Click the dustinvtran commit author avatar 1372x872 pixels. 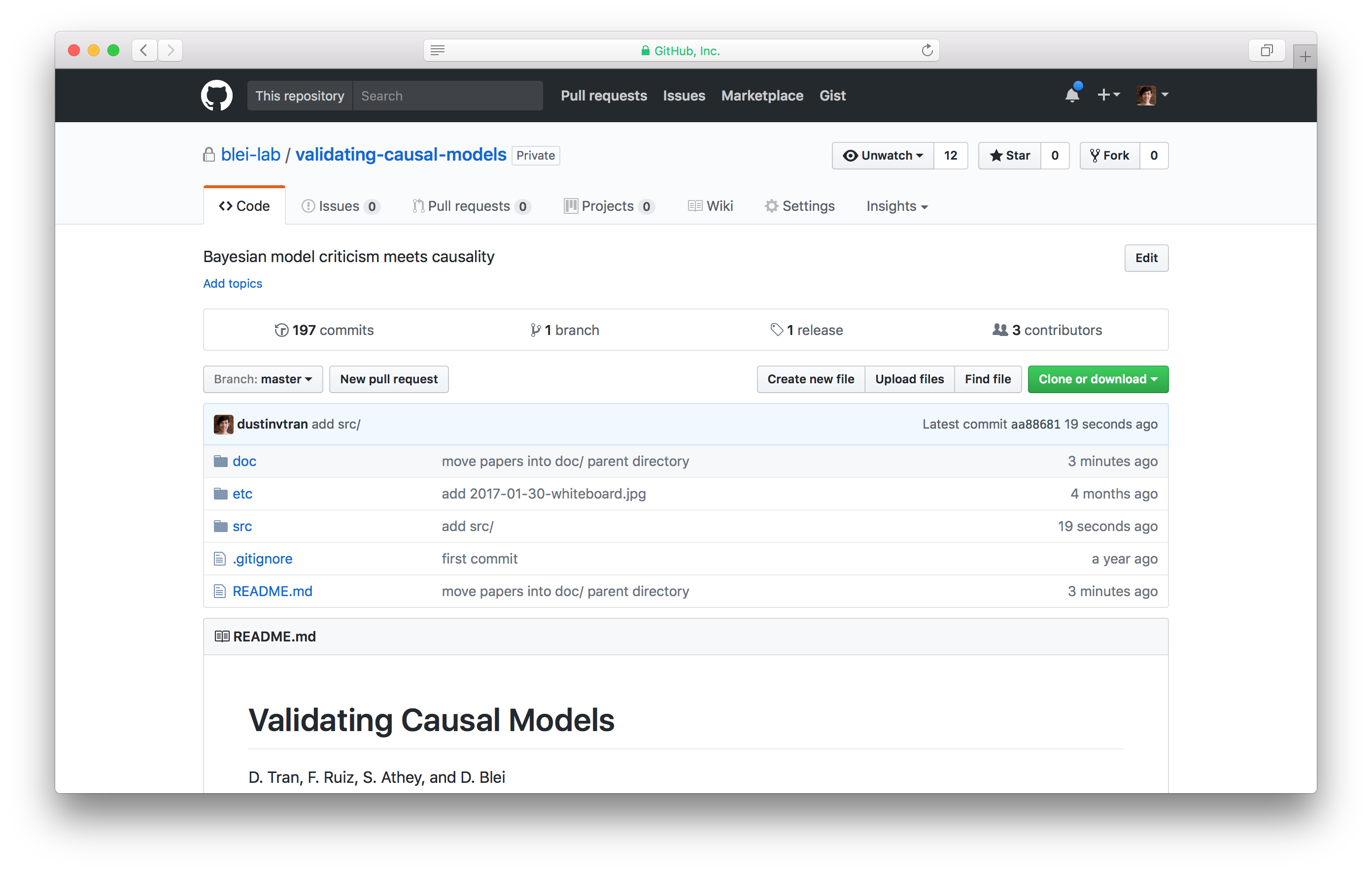(x=223, y=424)
